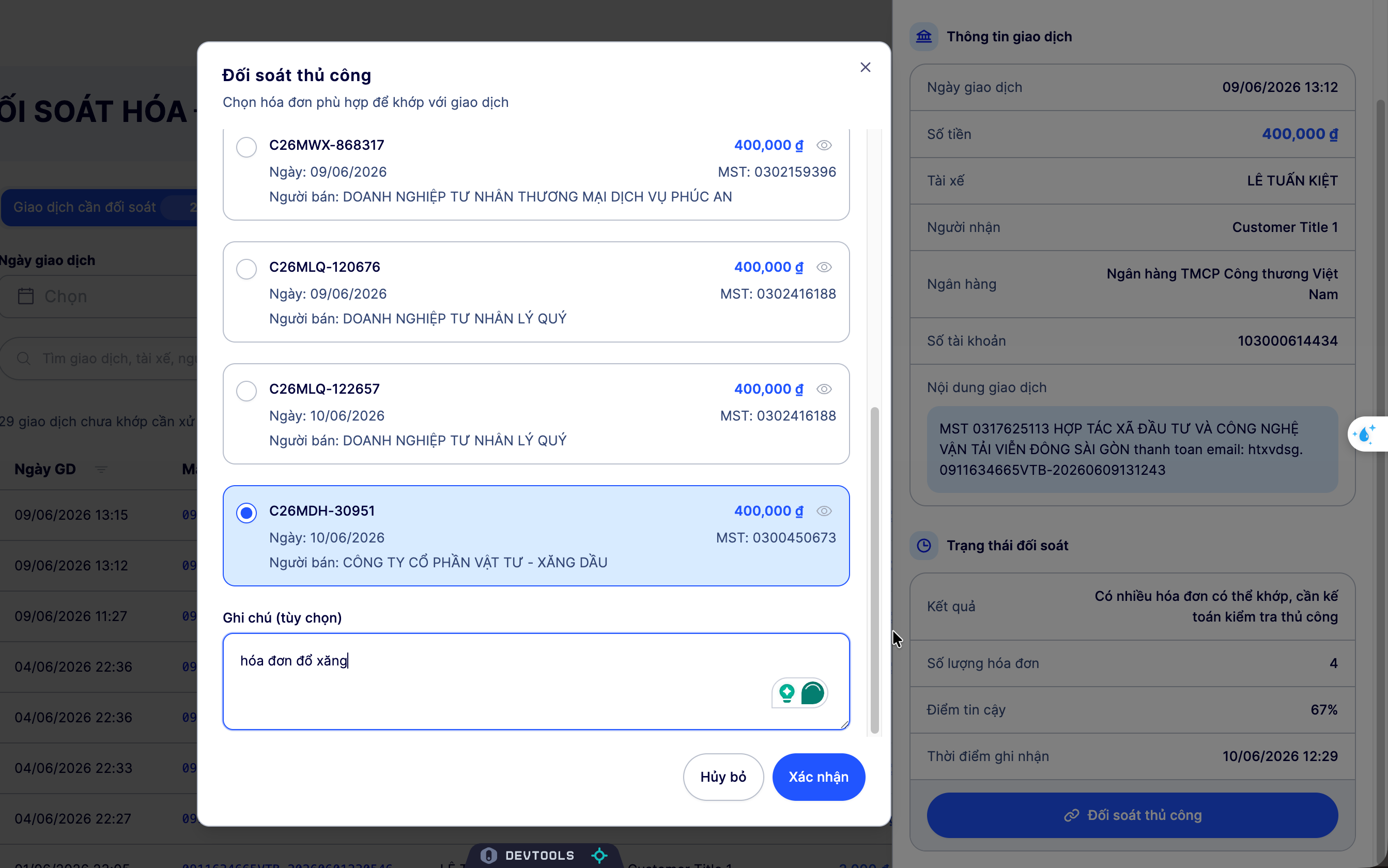The width and height of the screenshot is (1388, 868).
Task: Click the MST: 0302159396 text
Action: [777, 172]
